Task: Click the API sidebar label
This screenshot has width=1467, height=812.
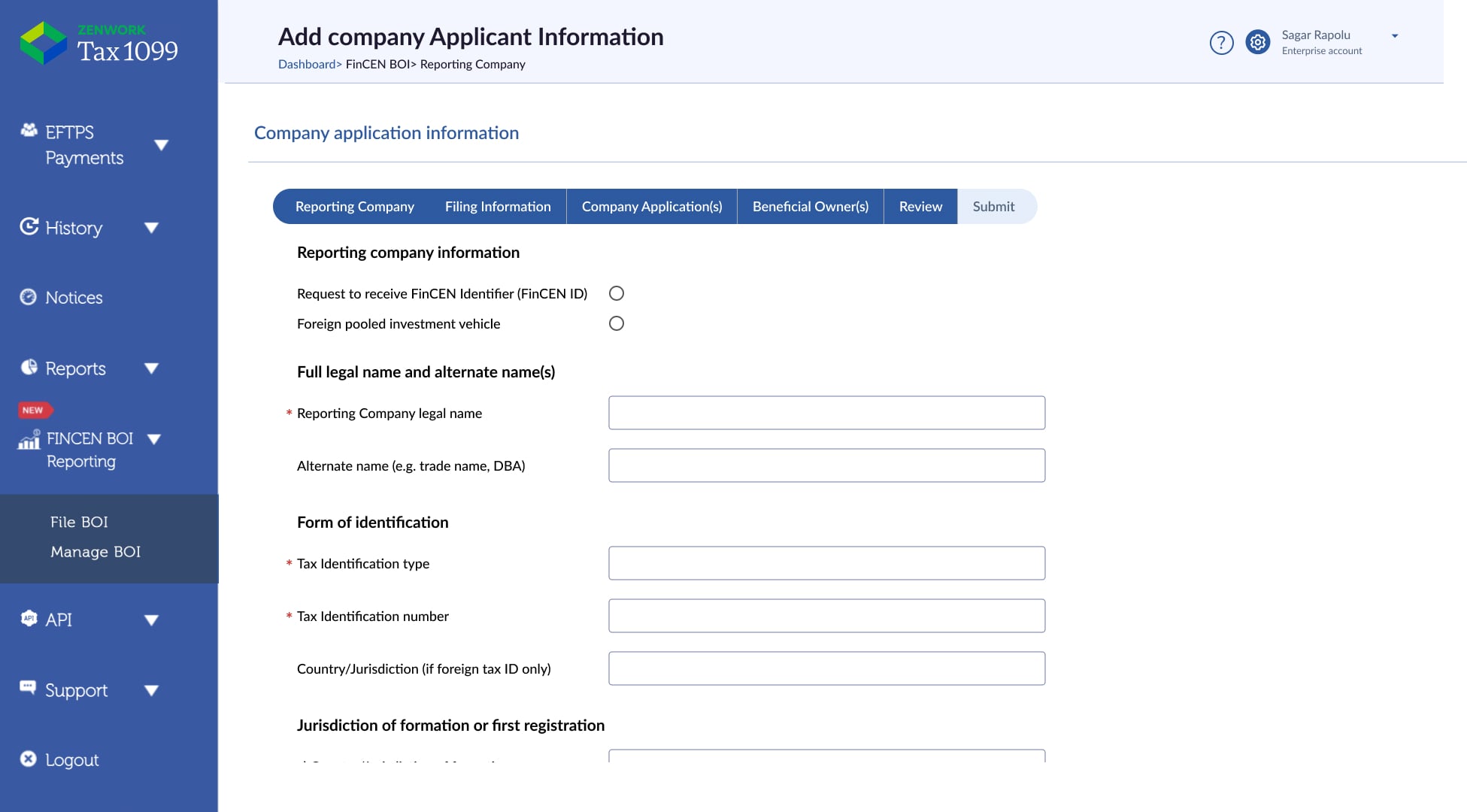Action: point(59,620)
